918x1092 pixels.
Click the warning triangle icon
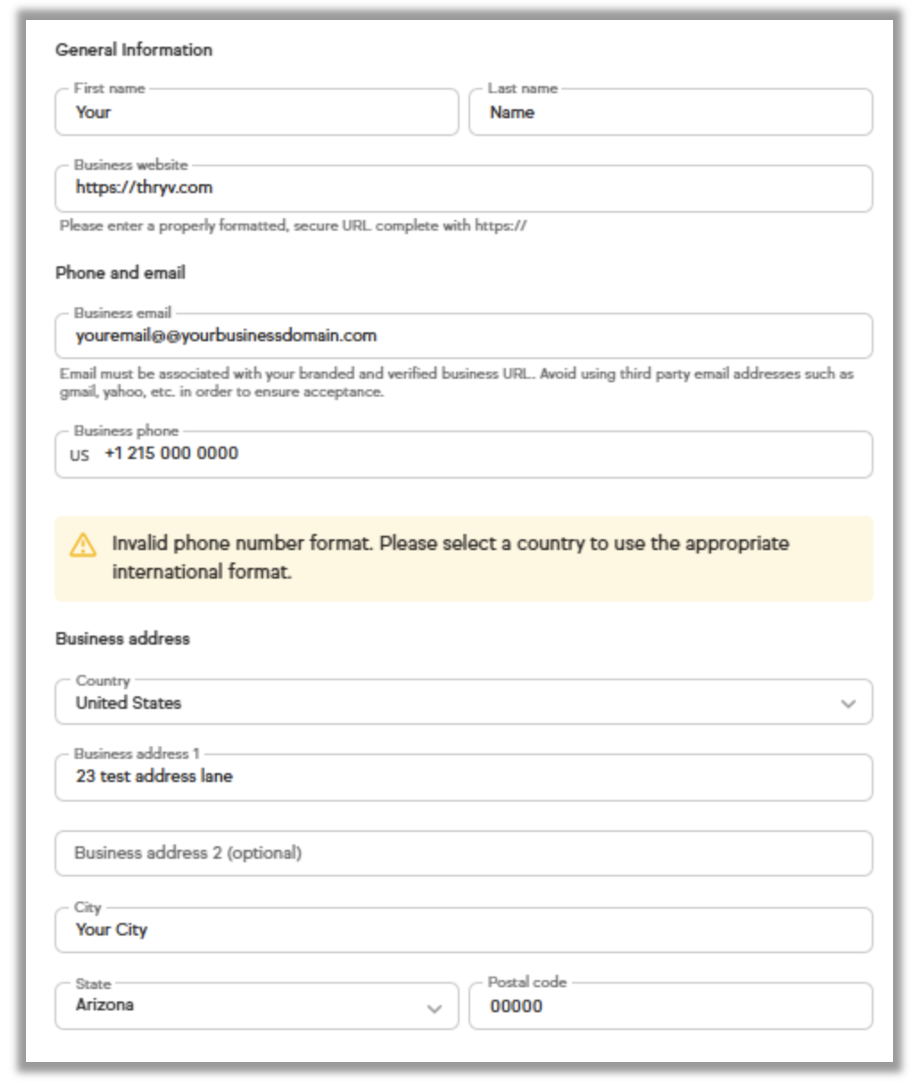pyautogui.click(x=83, y=545)
